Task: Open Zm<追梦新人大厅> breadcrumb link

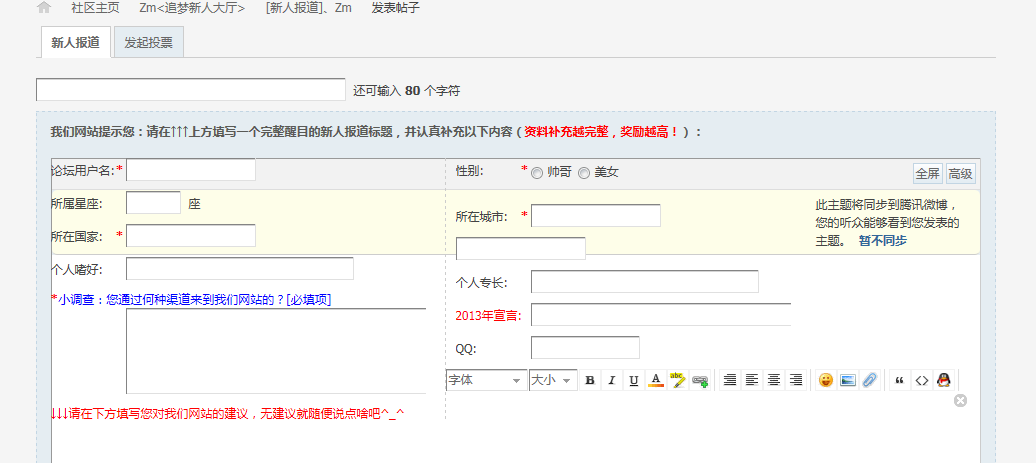Action: (192, 9)
